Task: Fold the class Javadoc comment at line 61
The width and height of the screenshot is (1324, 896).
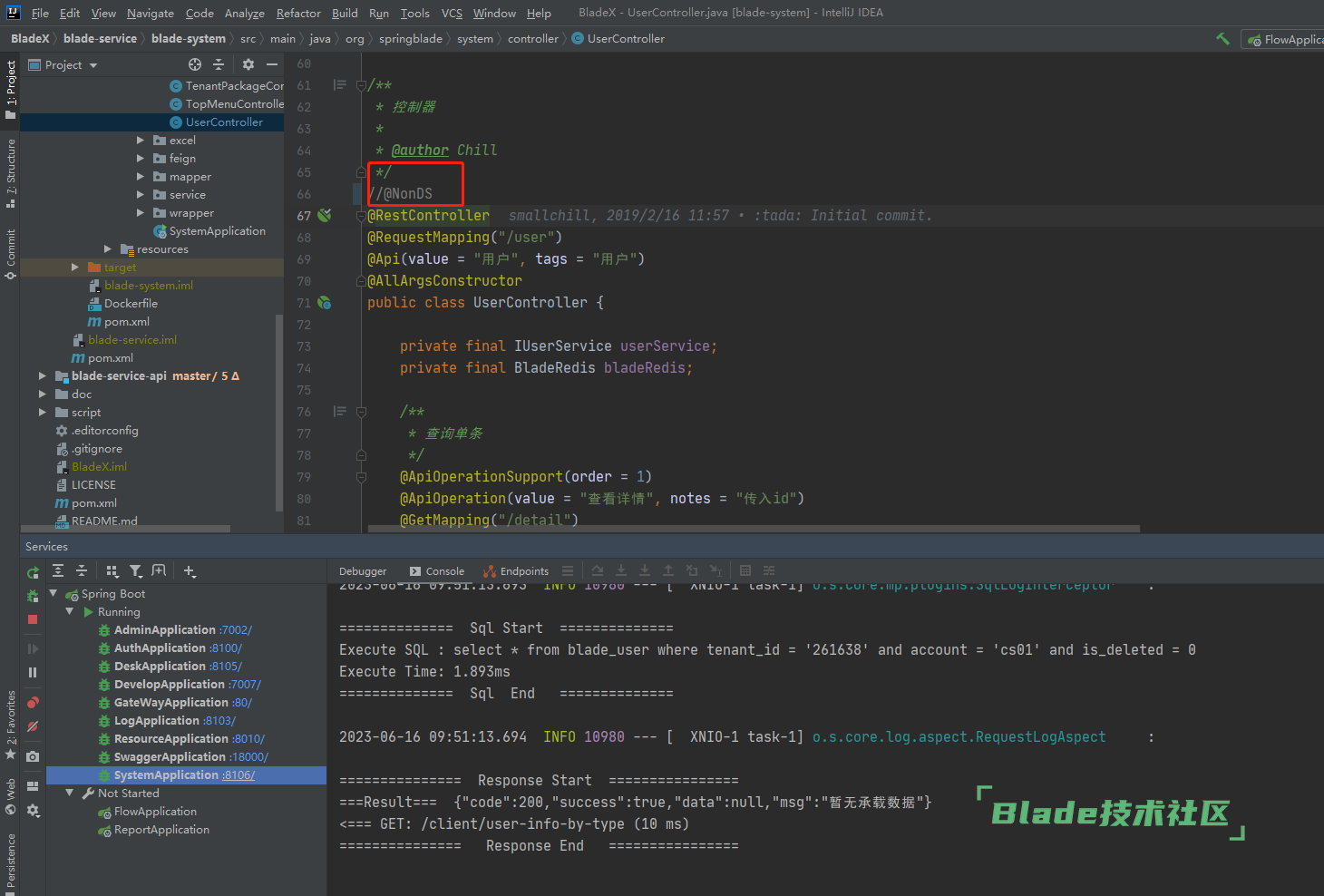Action: [361, 85]
